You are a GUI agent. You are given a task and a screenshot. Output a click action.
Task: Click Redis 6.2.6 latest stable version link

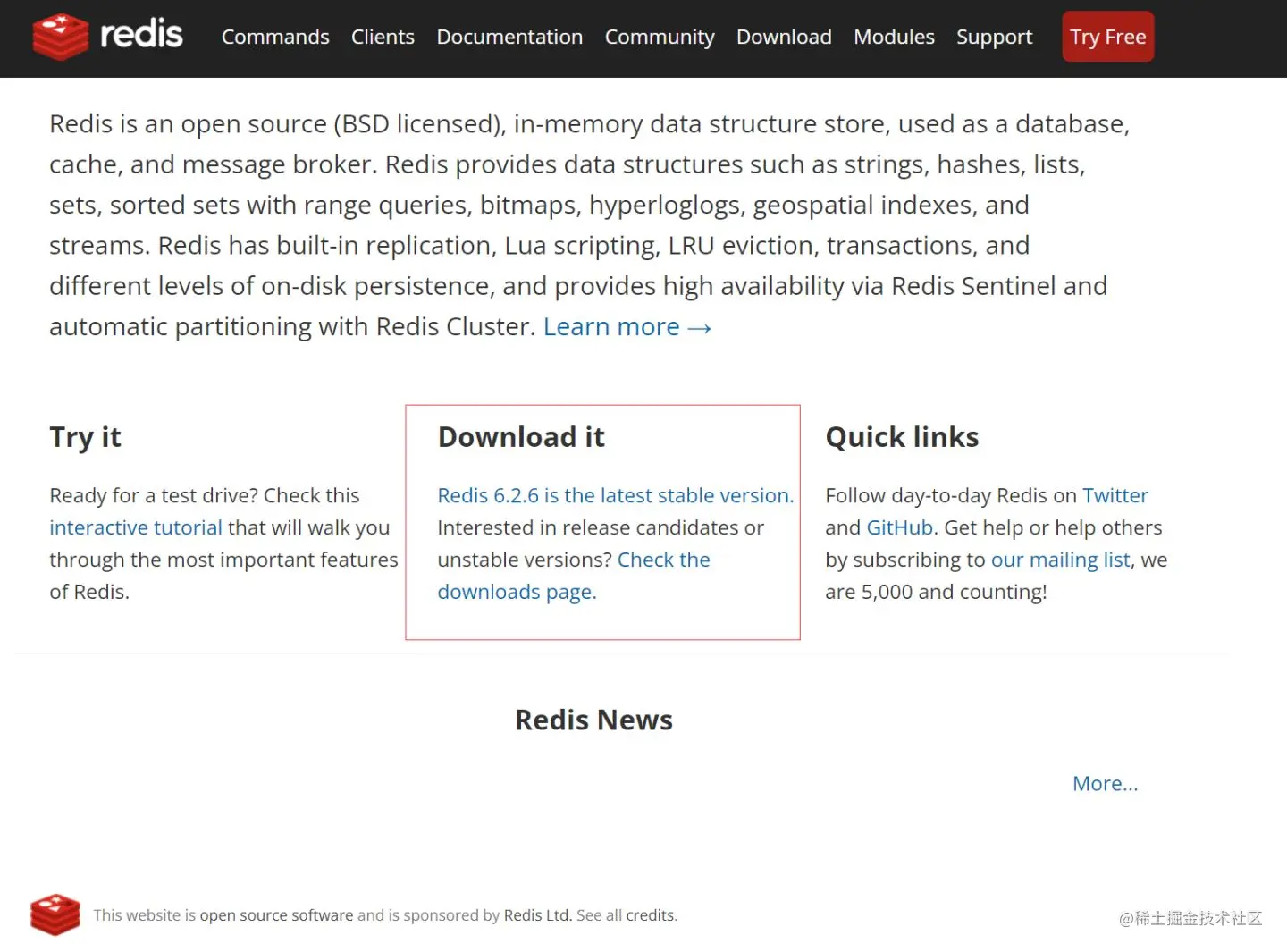coord(616,495)
